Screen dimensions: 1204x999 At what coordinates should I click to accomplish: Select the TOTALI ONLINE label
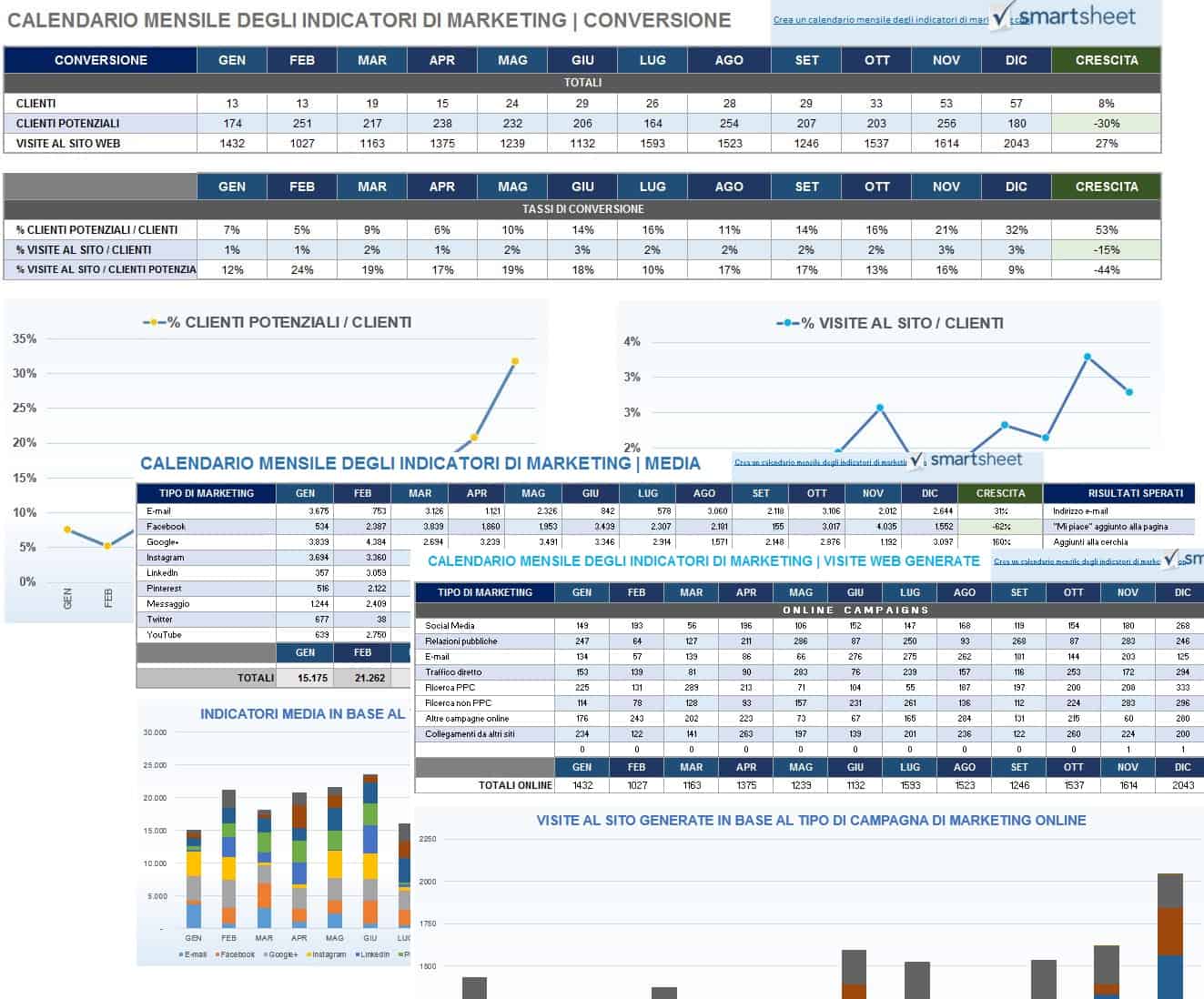tap(515, 785)
